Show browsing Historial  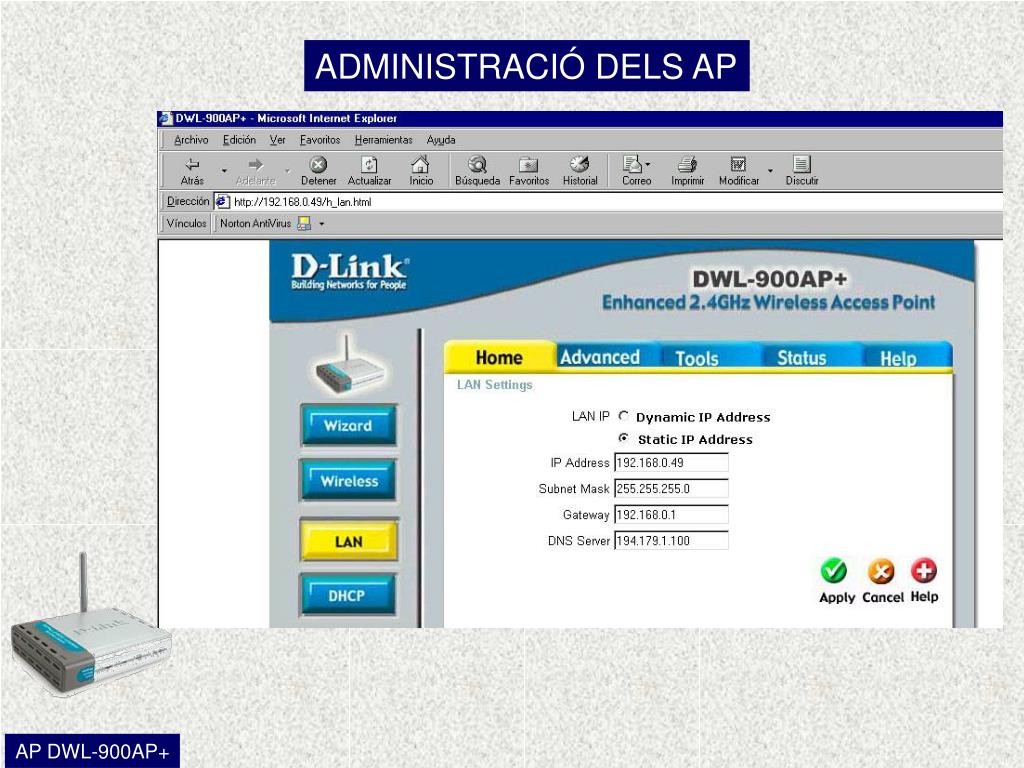click(580, 171)
